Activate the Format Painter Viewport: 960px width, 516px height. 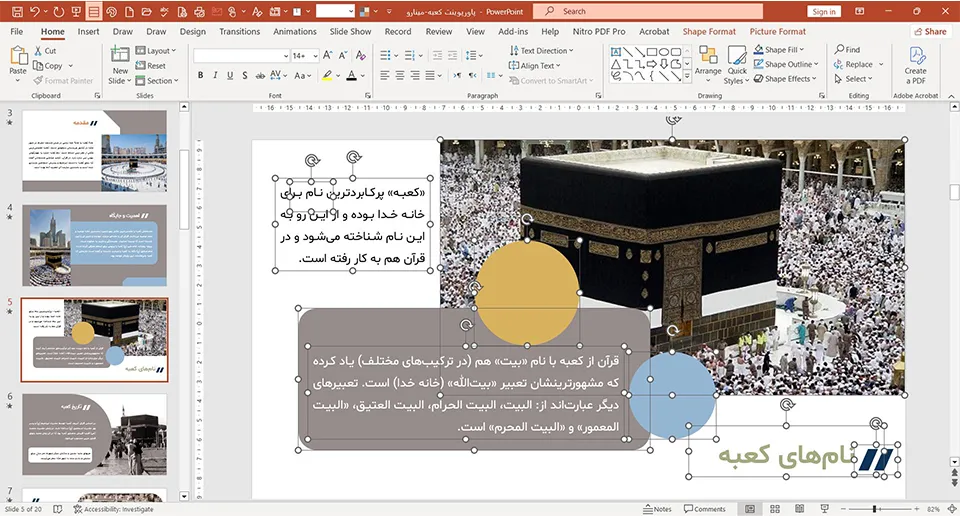[x=63, y=80]
